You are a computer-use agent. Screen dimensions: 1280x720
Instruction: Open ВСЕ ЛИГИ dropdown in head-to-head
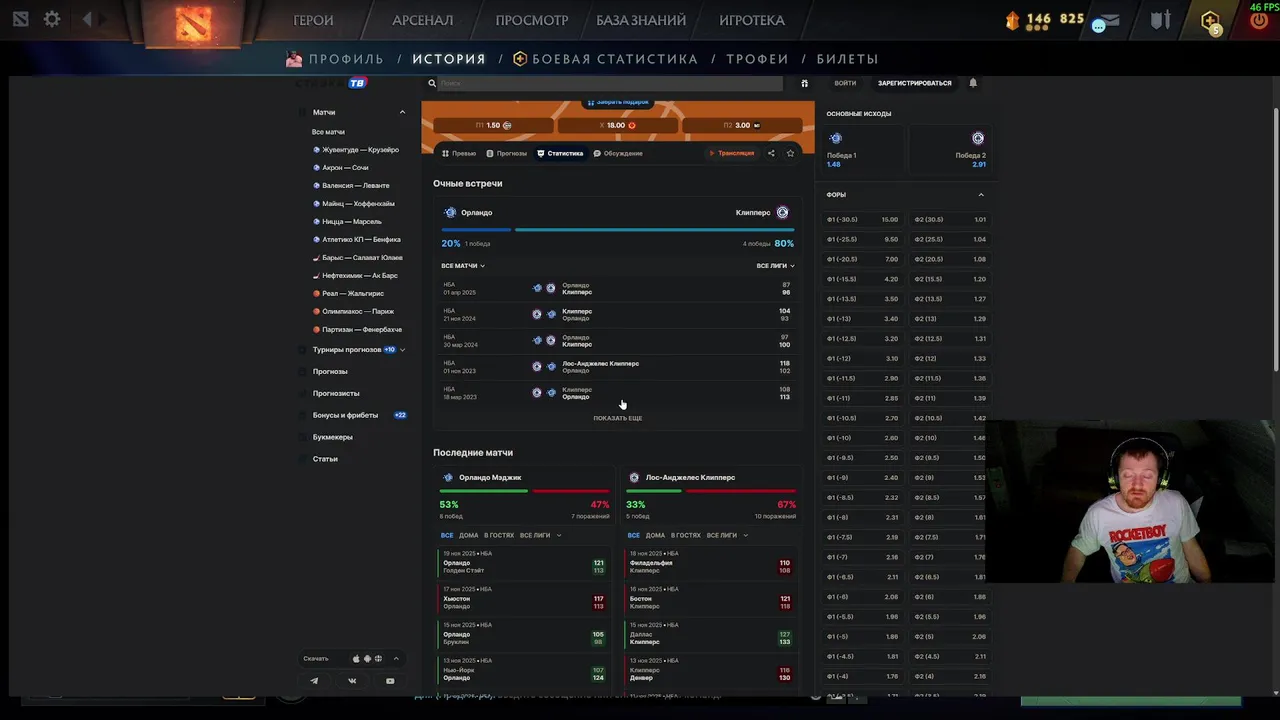coord(775,266)
